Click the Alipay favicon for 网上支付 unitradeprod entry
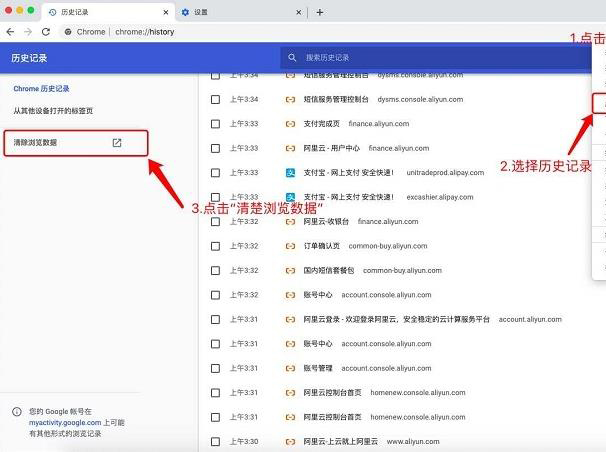Image resolution: width=606 pixels, height=452 pixels. point(290,173)
